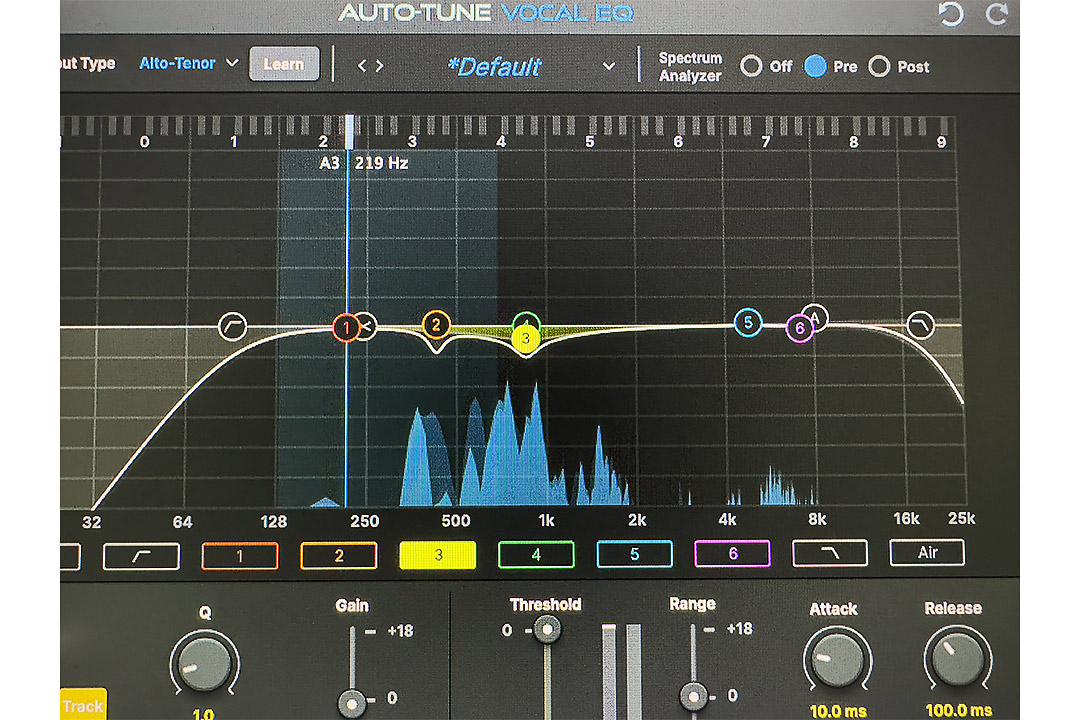Screen dimensions: 1080x720
Task: Go to next preset arrow
Action: point(380,66)
